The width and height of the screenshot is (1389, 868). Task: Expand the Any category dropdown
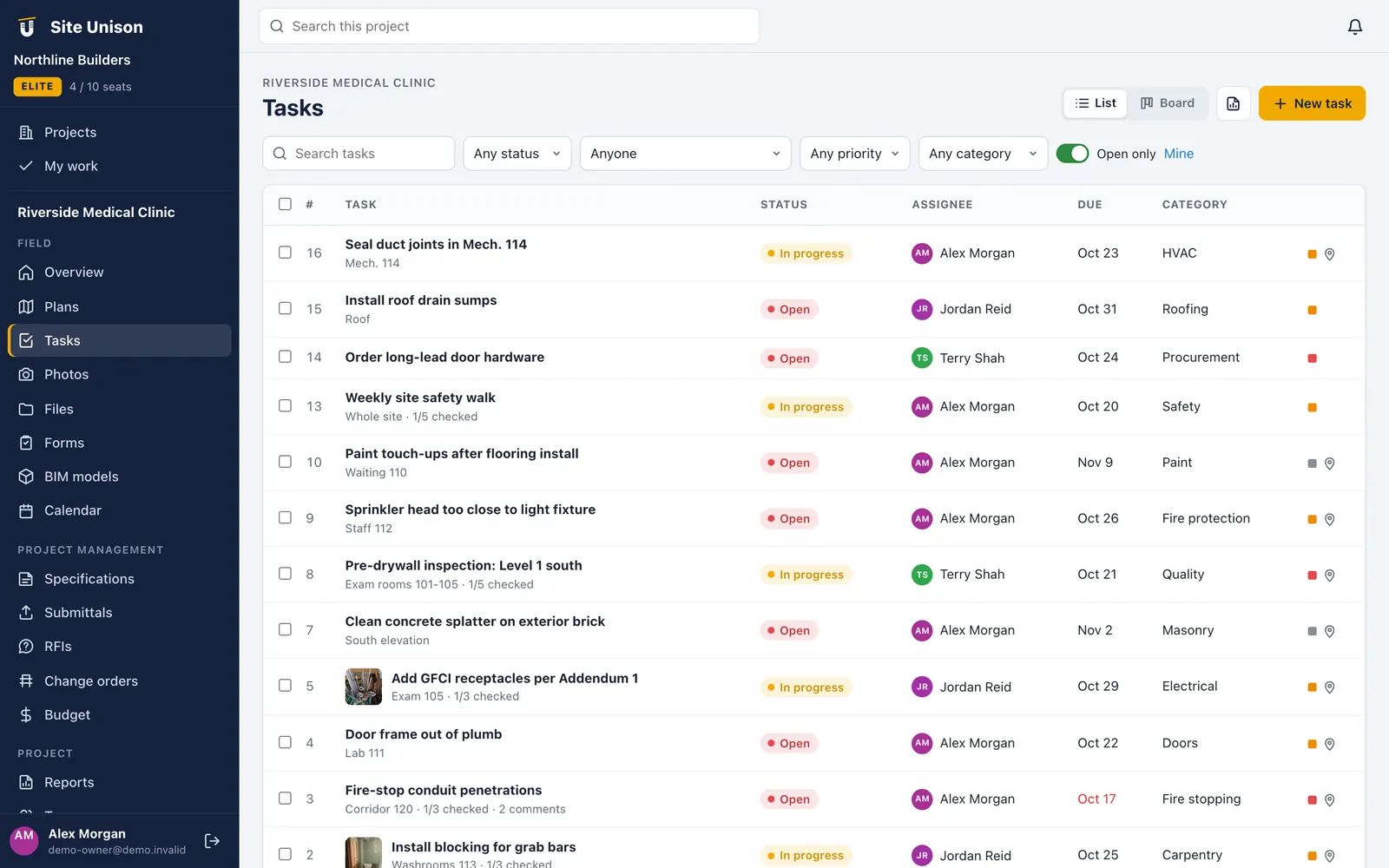[x=983, y=154]
